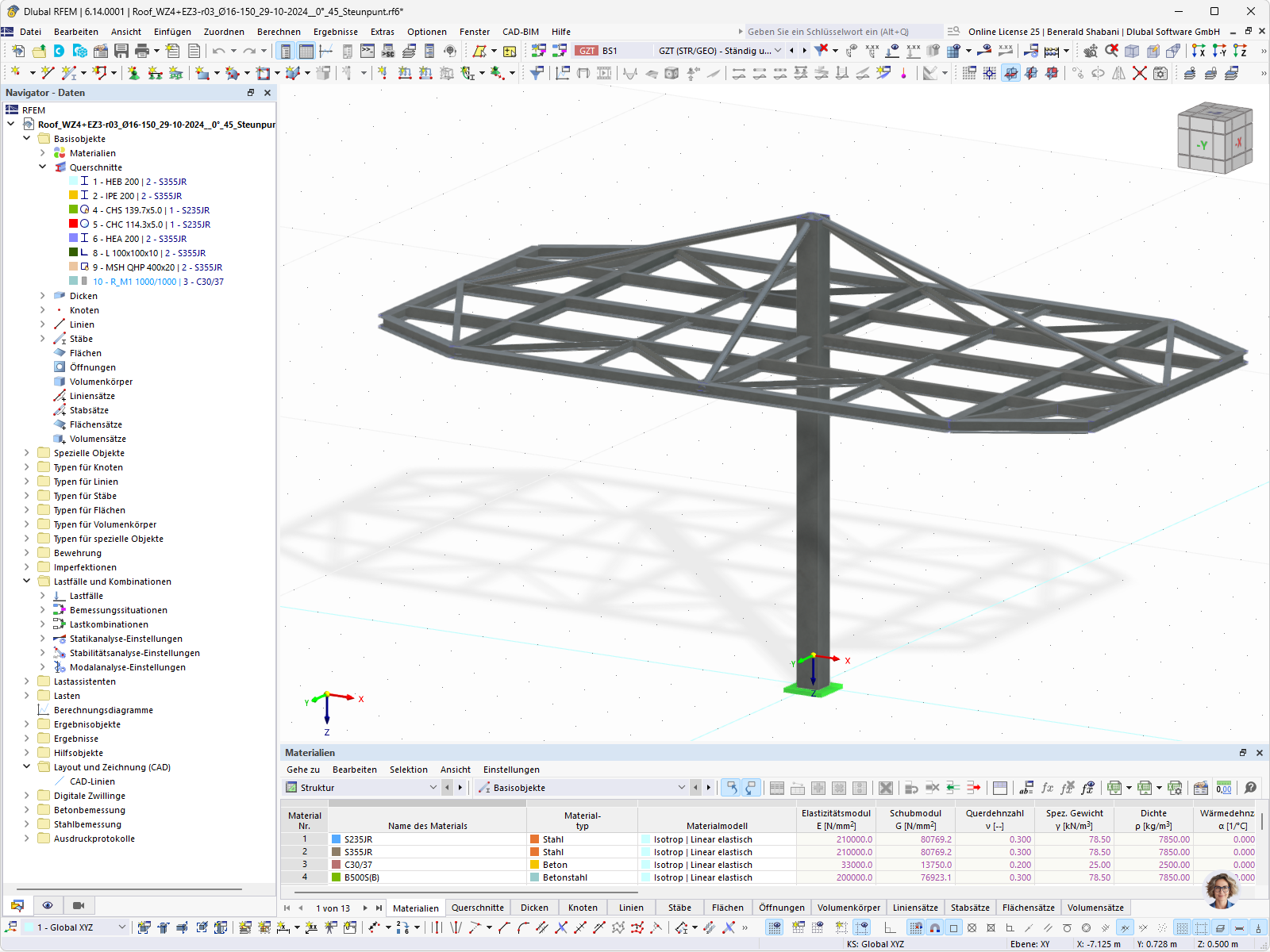
Task: Switch to the Querschnitte tab at bottom
Action: 477,908
